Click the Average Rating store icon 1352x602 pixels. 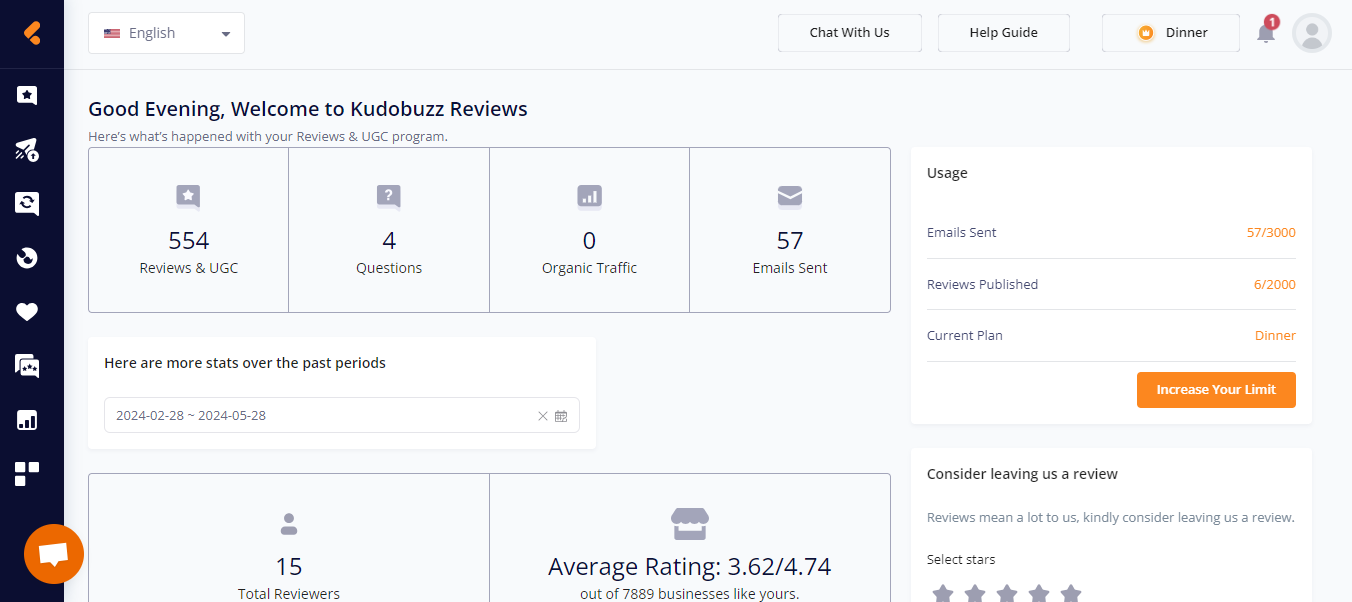(690, 522)
